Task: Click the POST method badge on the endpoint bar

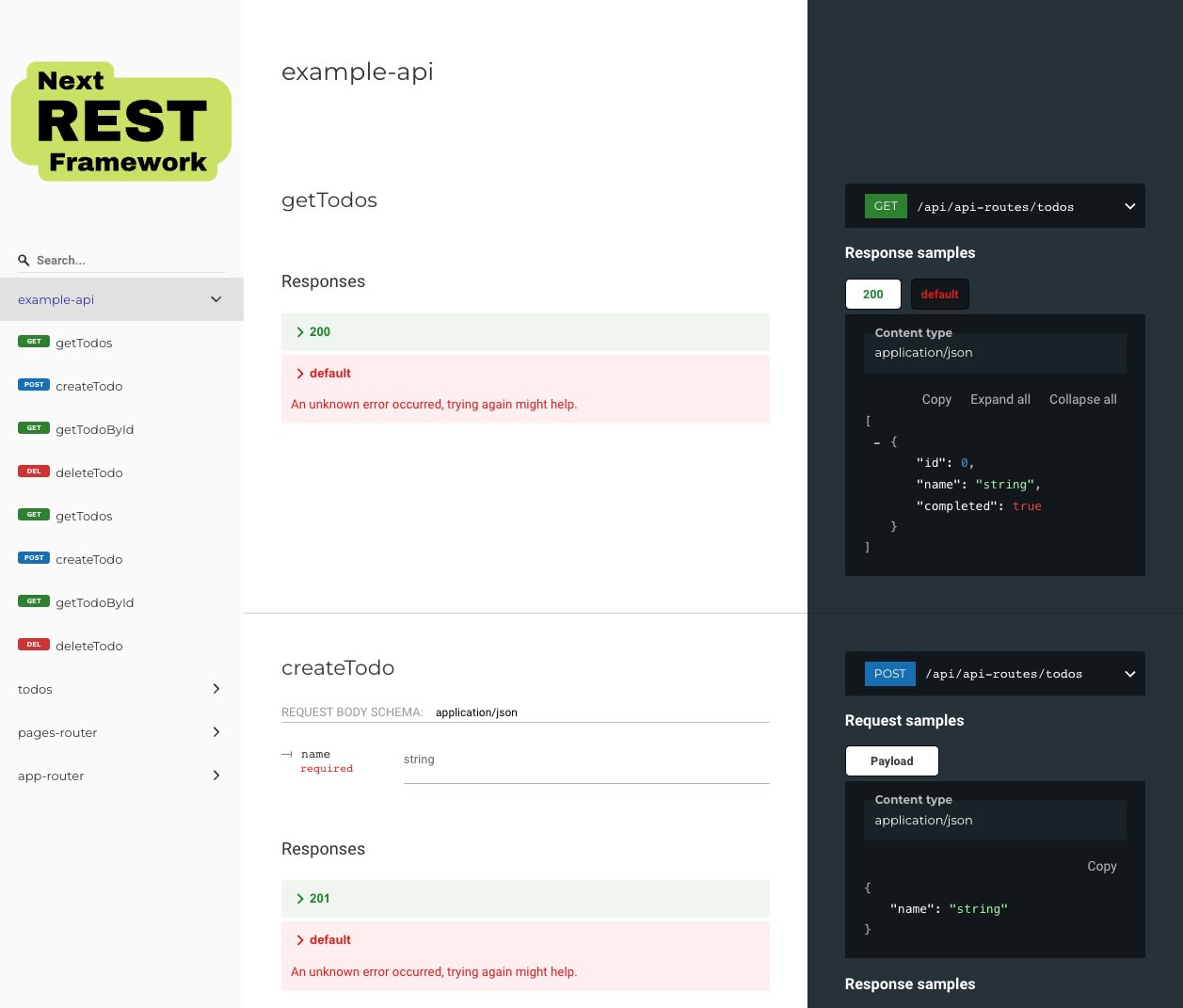Action: point(889,673)
